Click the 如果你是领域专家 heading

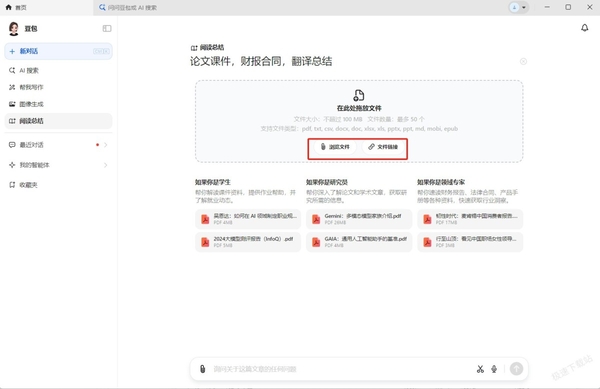[441, 182]
